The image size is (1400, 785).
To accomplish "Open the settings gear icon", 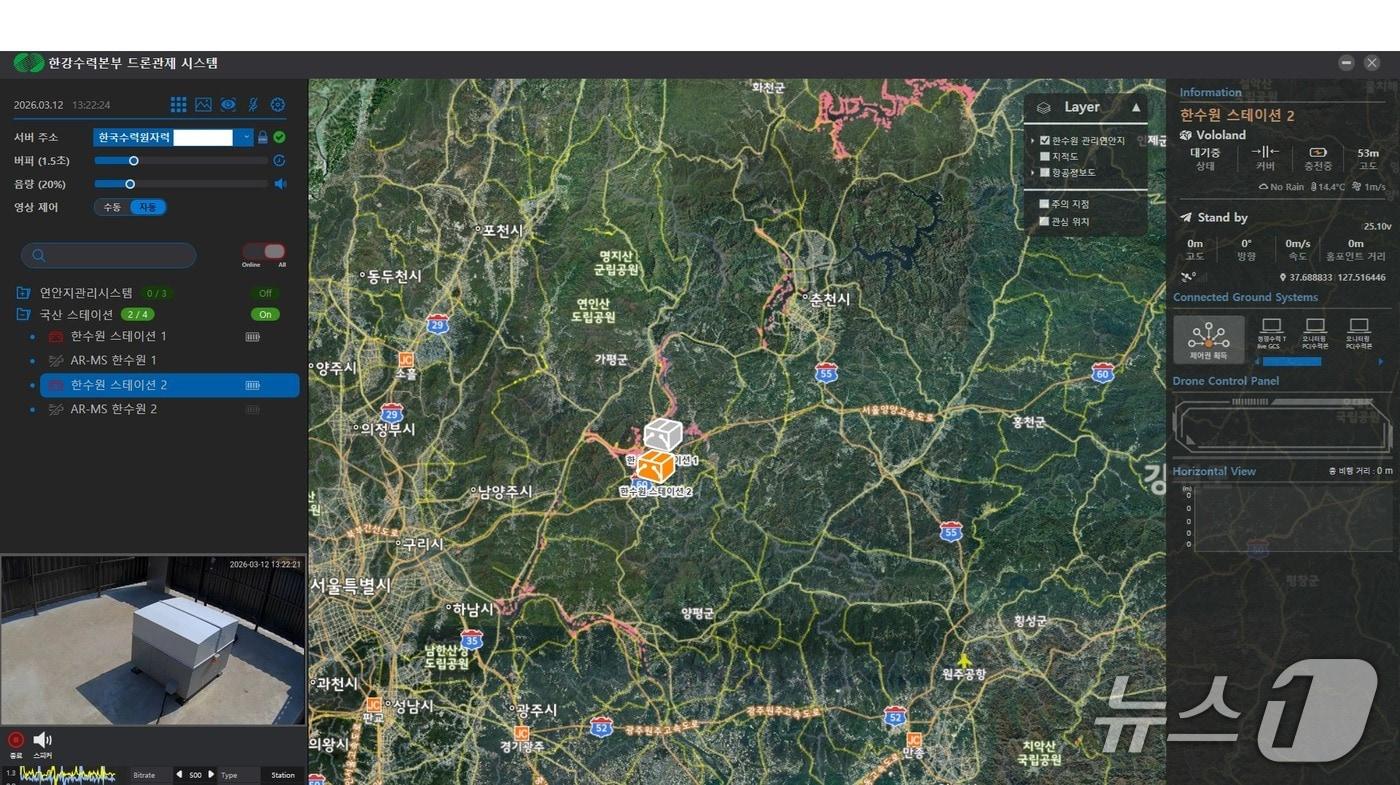I will [x=278, y=105].
